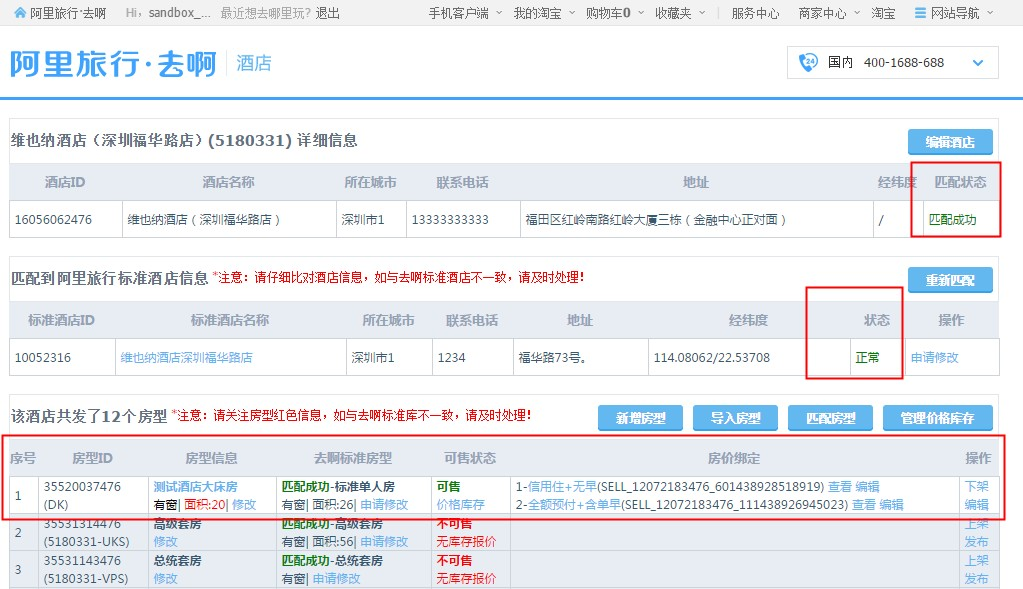This screenshot has height=589, width=1023.
Task: Click the 编辑酒店 button
Action: coord(950,142)
